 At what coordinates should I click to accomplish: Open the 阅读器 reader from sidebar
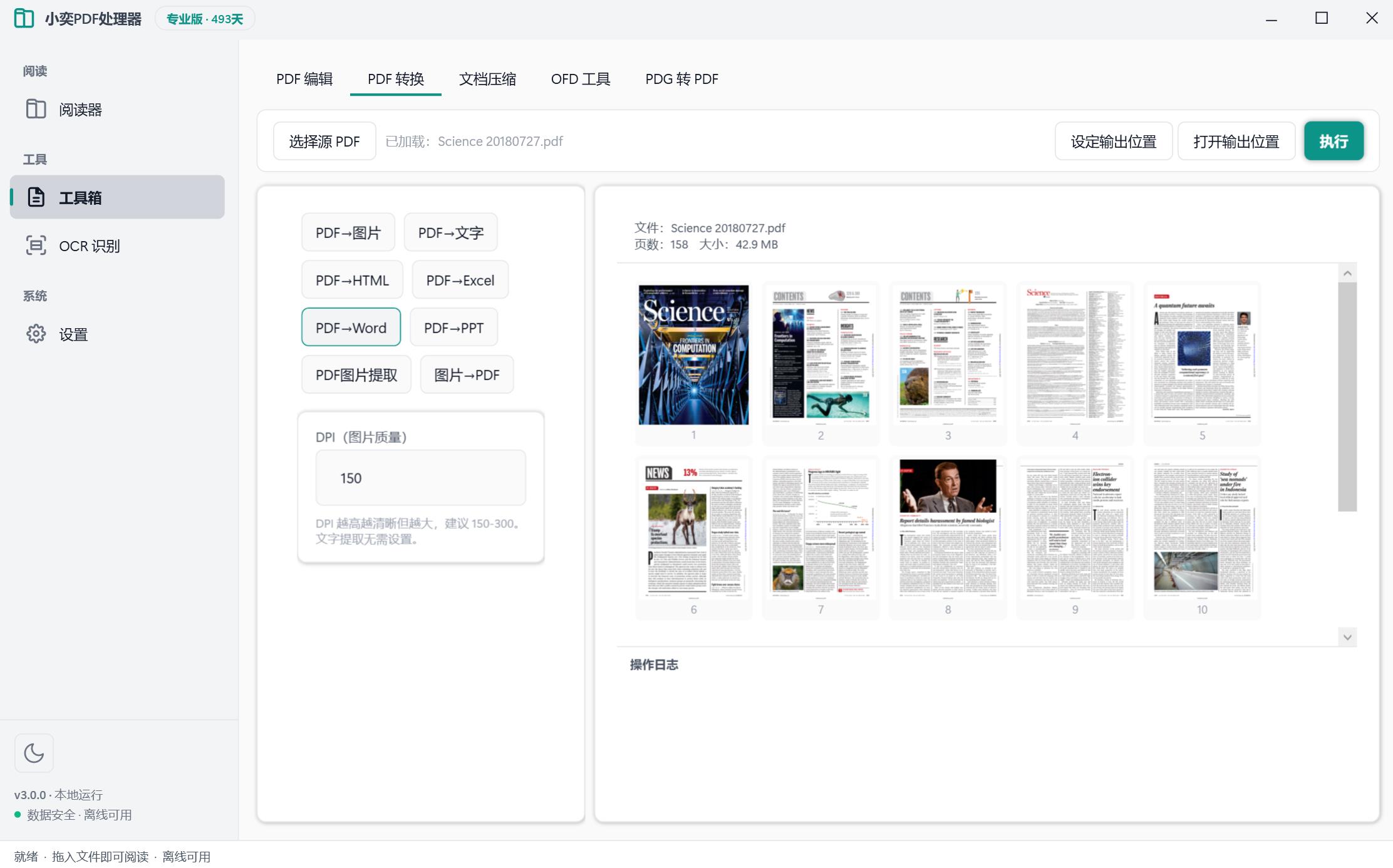click(x=117, y=110)
